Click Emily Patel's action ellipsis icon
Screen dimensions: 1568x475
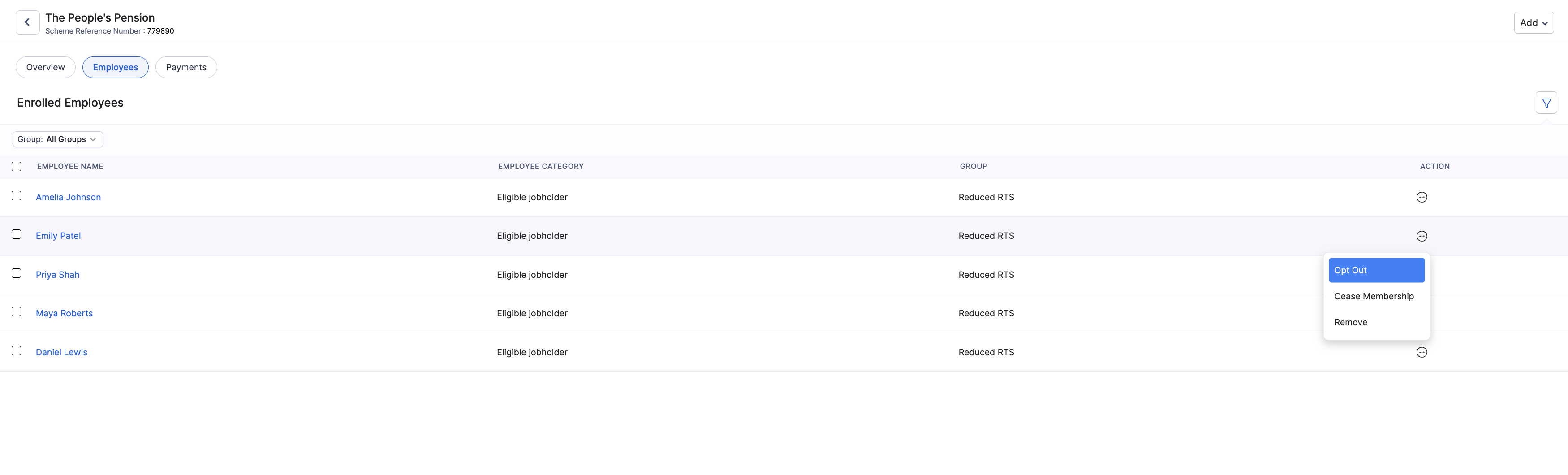pyautogui.click(x=1422, y=236)
